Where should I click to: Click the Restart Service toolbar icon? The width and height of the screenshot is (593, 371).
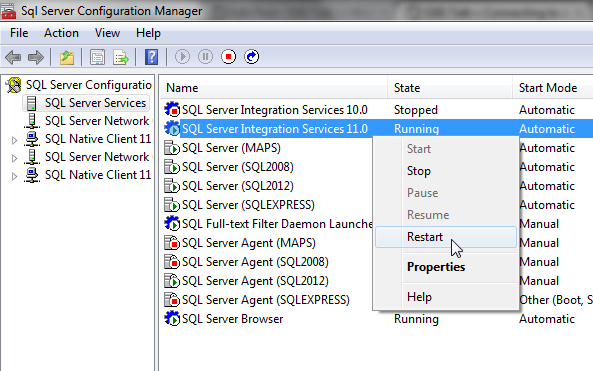251,57
